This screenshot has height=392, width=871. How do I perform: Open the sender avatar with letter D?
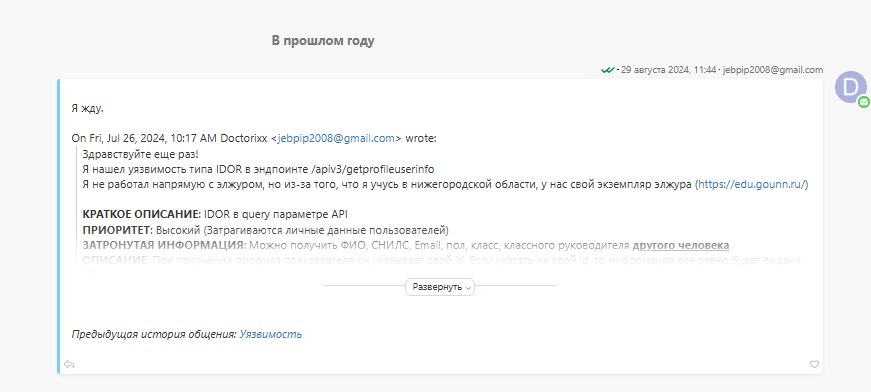850,87
